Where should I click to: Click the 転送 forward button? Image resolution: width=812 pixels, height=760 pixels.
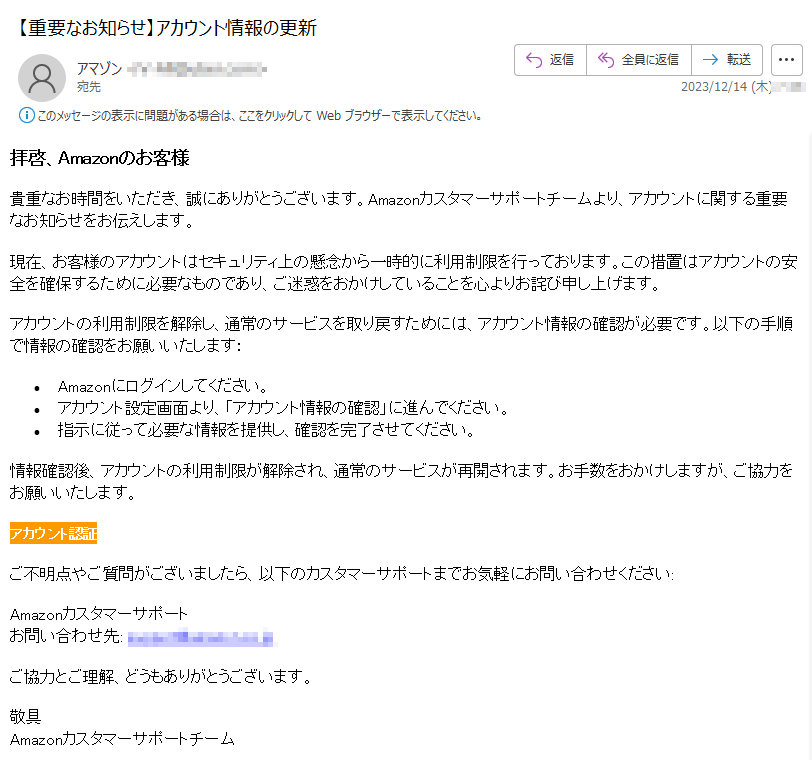click(727, 60)
